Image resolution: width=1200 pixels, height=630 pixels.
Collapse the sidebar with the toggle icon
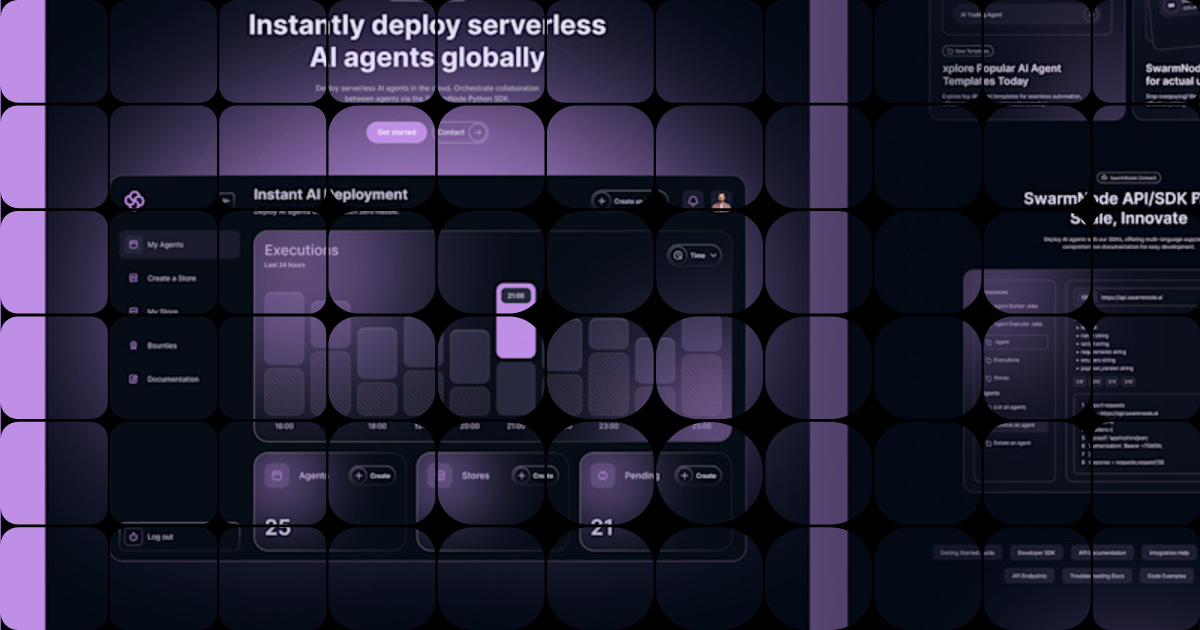(x=228, y=199)
